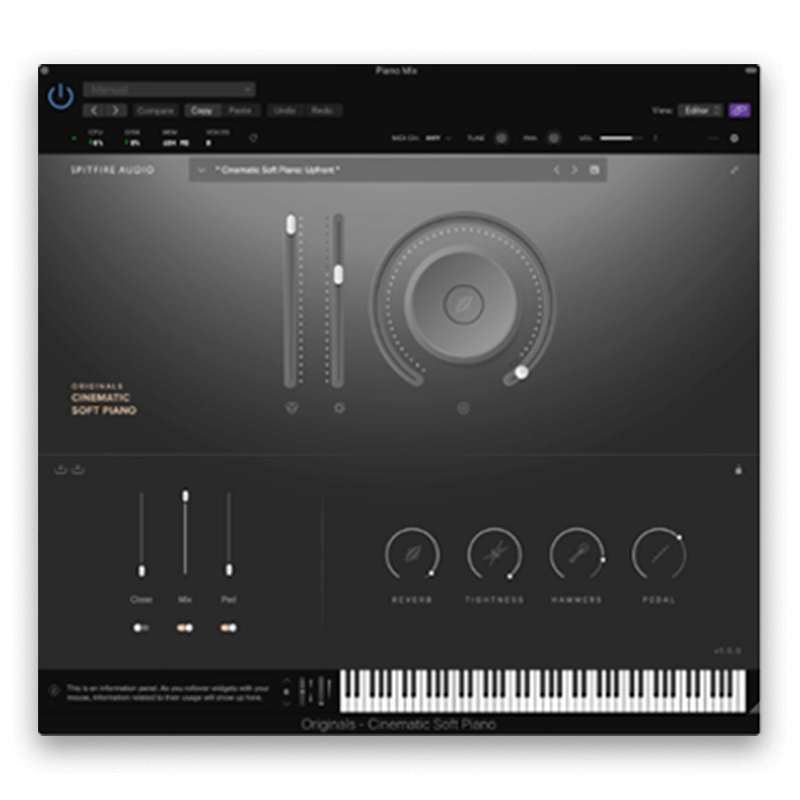Click the Piano Mix window title
The height and width of the screenshot is (800, 800).
tap(396, 71)
